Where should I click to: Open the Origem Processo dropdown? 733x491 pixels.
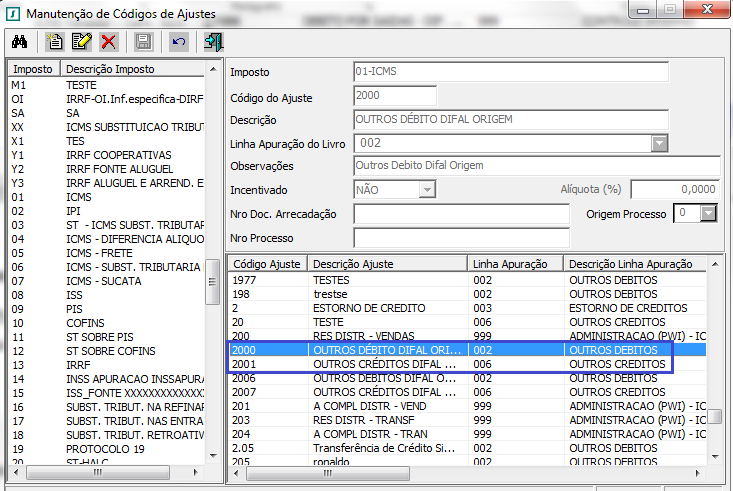(x=711, y=213)
